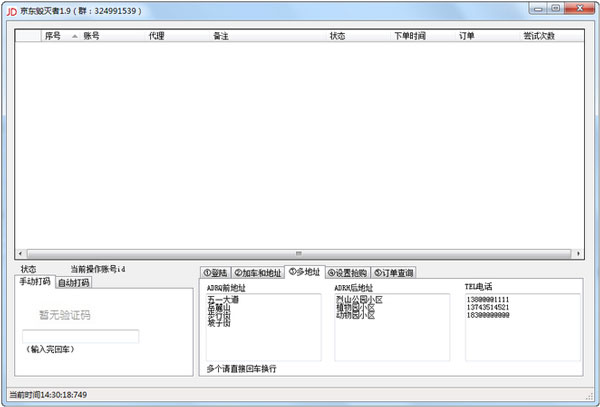Click the phone number 13800001111 line
The width and height of the screenshot is (600, 407).
(488, 299)
